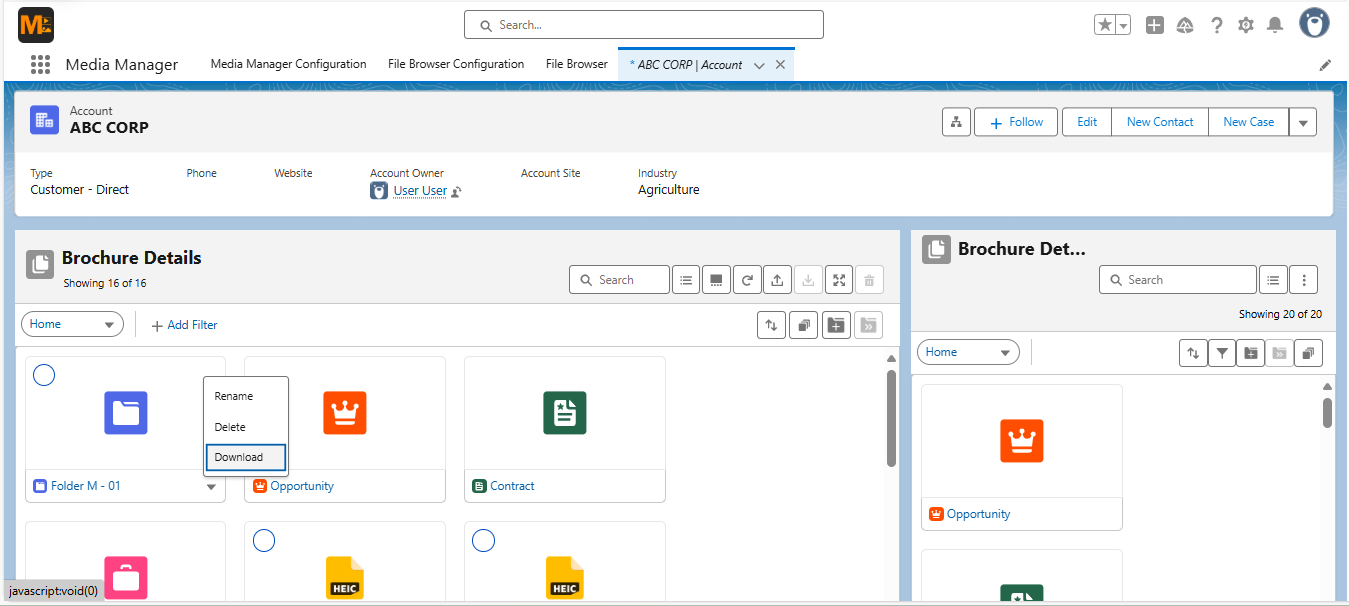Click the sort arrows icon in left panel

tap(771, 325)
